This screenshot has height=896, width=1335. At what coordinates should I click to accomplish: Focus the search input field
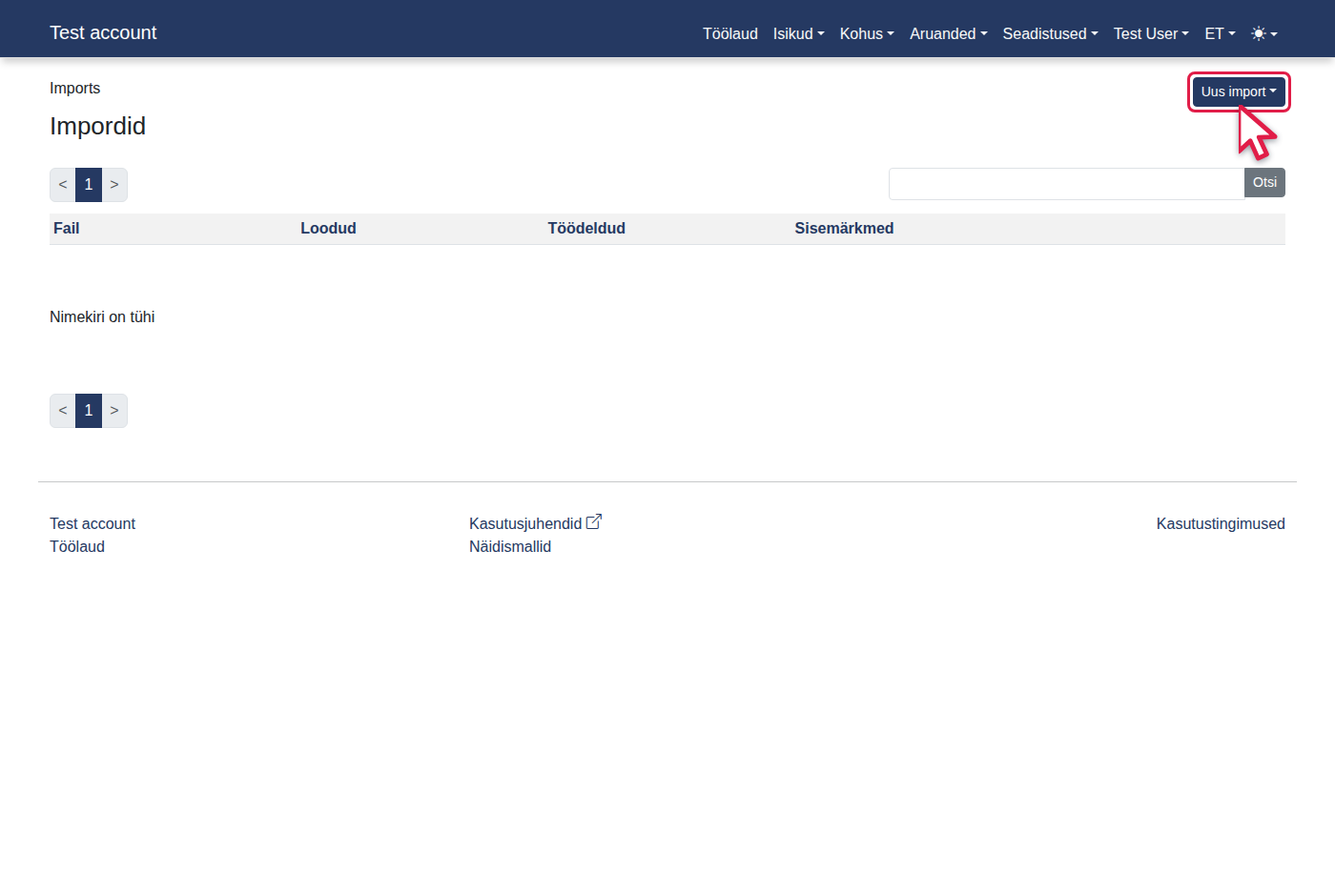tap(1066, 184)
